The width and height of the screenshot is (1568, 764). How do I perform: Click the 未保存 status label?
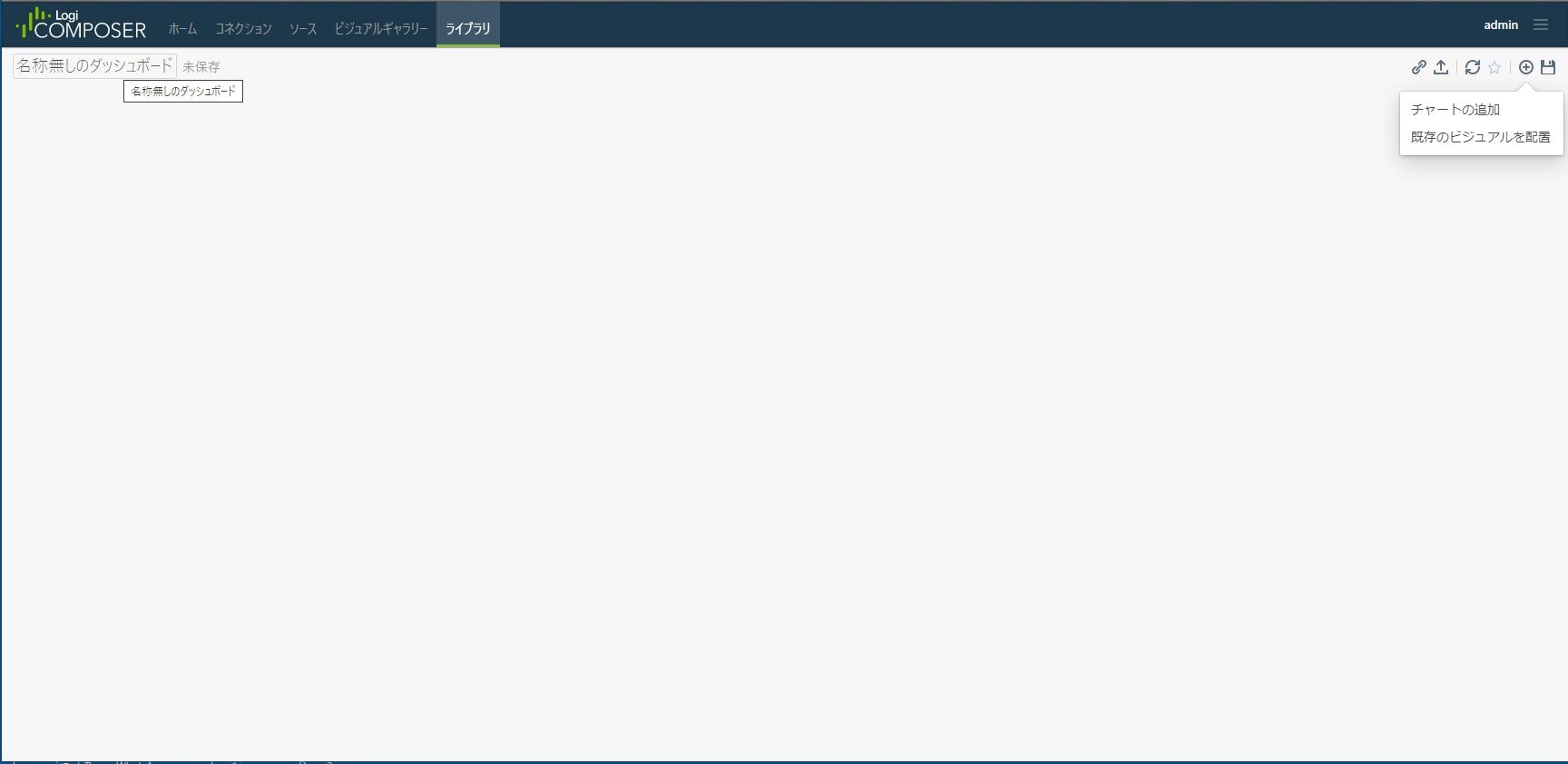tap(201, 66)
